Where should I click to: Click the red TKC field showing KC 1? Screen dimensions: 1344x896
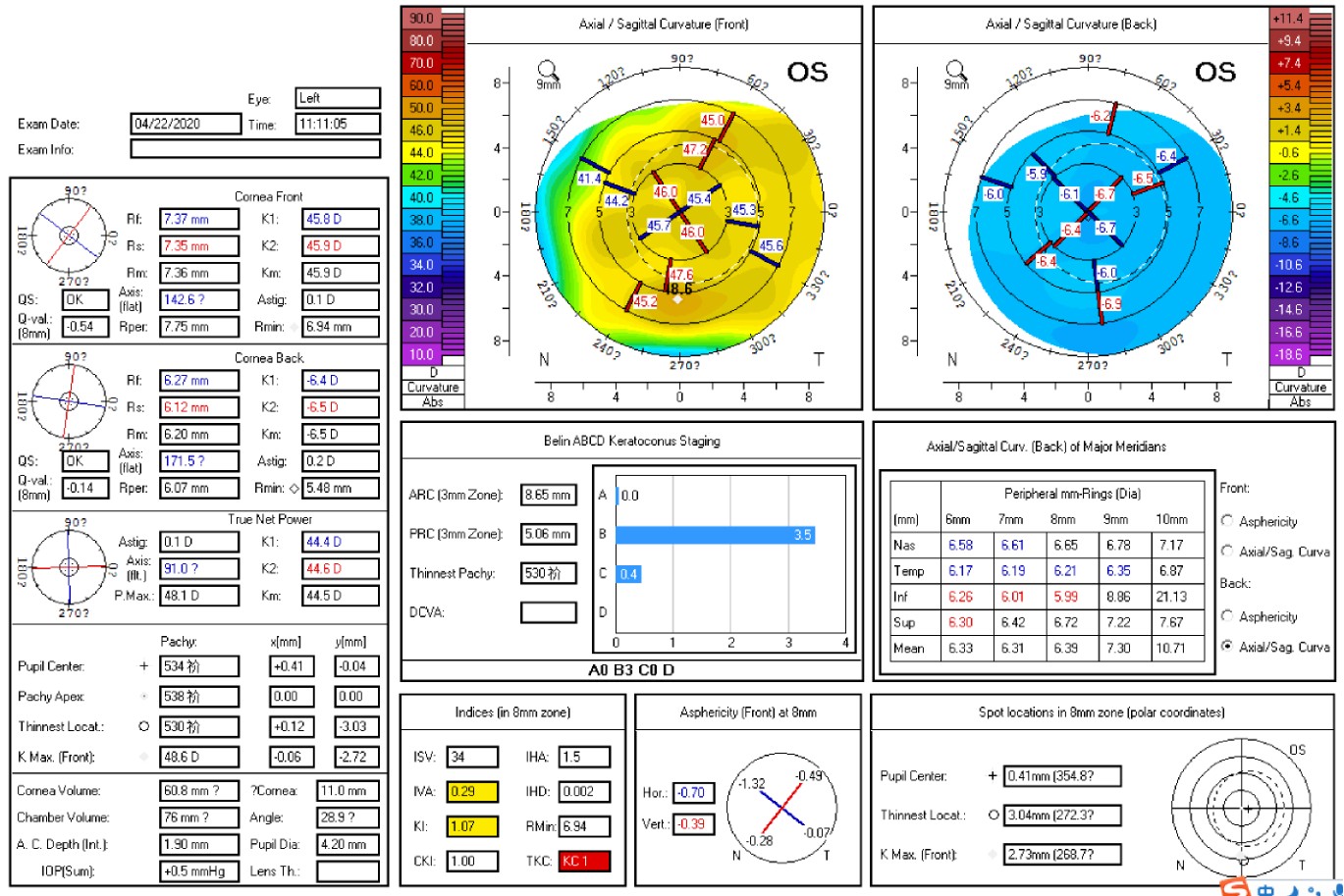coord(584,862)
